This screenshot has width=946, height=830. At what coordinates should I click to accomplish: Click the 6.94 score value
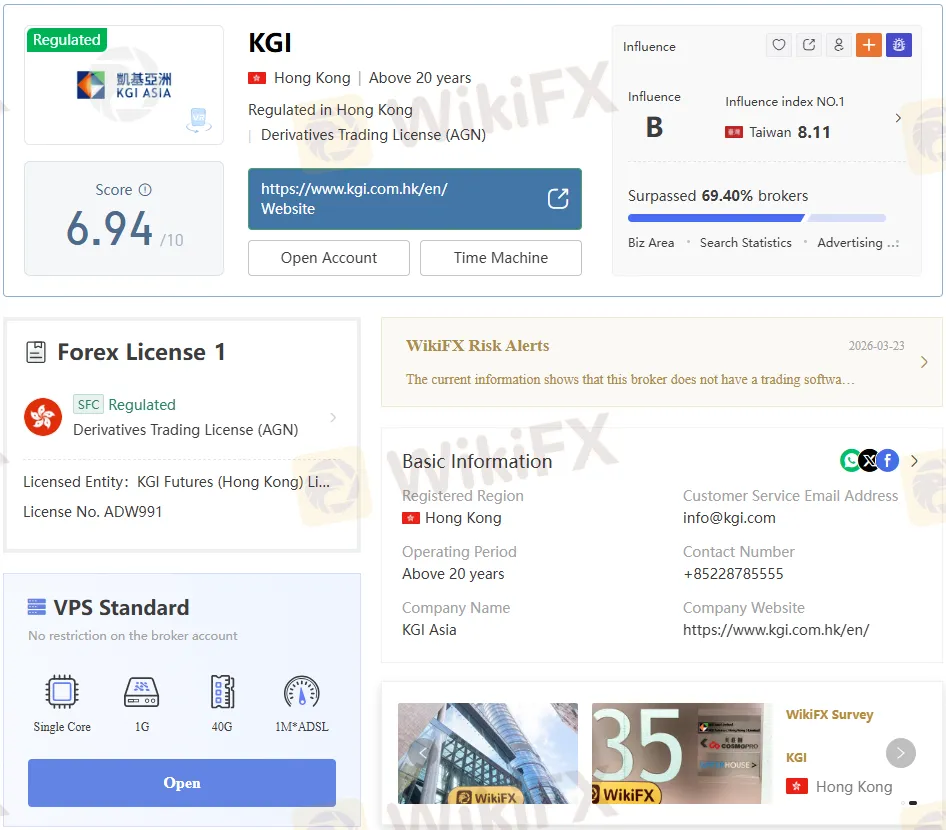point(109,228)
